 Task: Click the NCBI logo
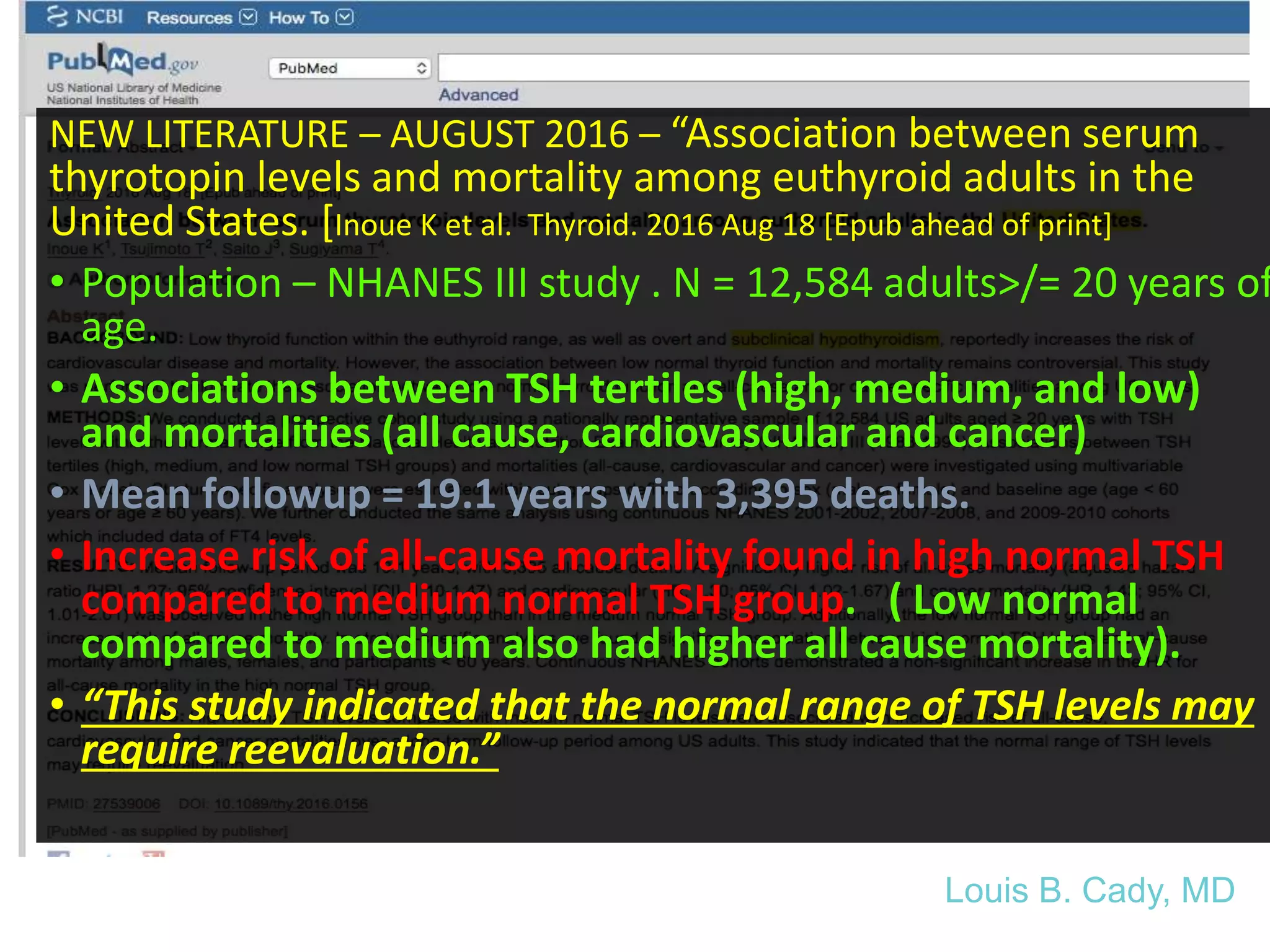click(85, 17)
